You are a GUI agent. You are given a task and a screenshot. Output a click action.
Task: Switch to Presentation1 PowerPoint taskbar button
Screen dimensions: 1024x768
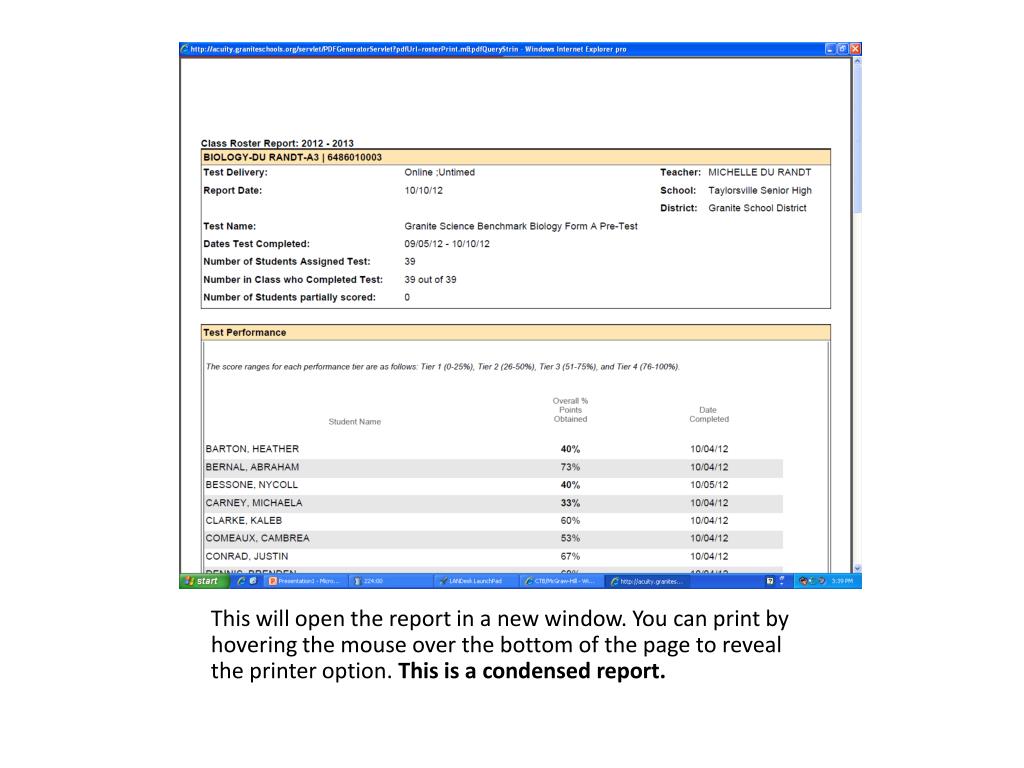pos(304,581)
